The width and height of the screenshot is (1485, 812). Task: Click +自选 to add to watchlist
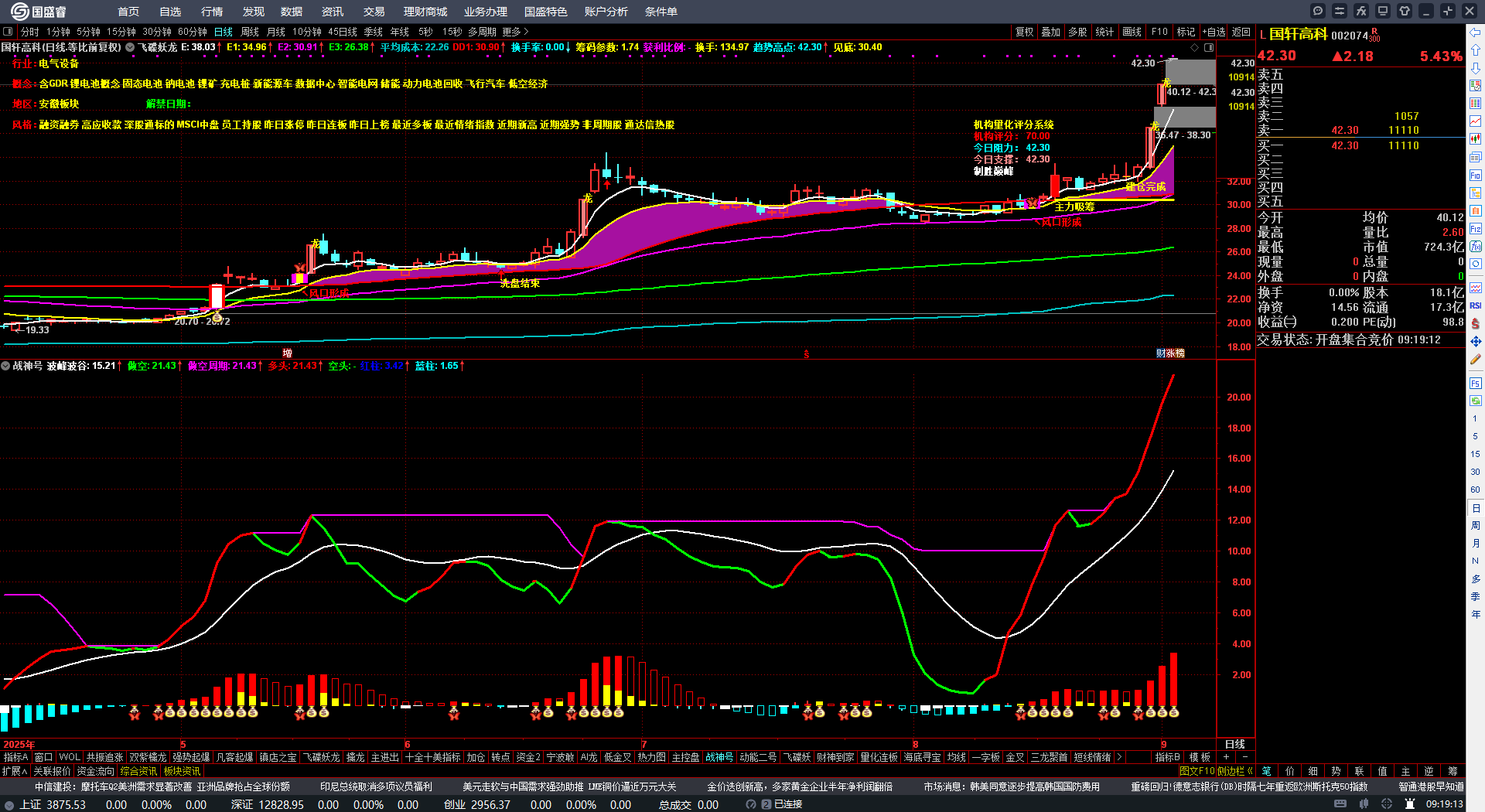1214,32
